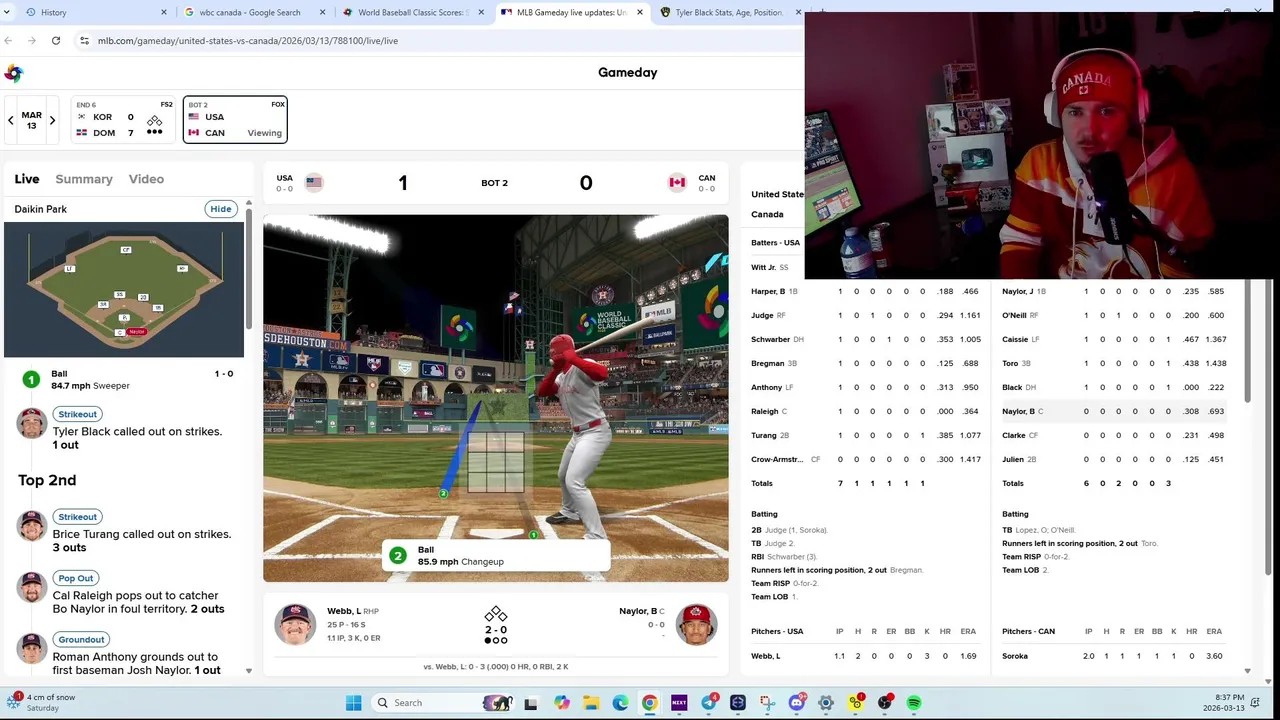This screenshot has width=1280, height=720.
Task: Close the History tab
Action: (x=164, y=12)
